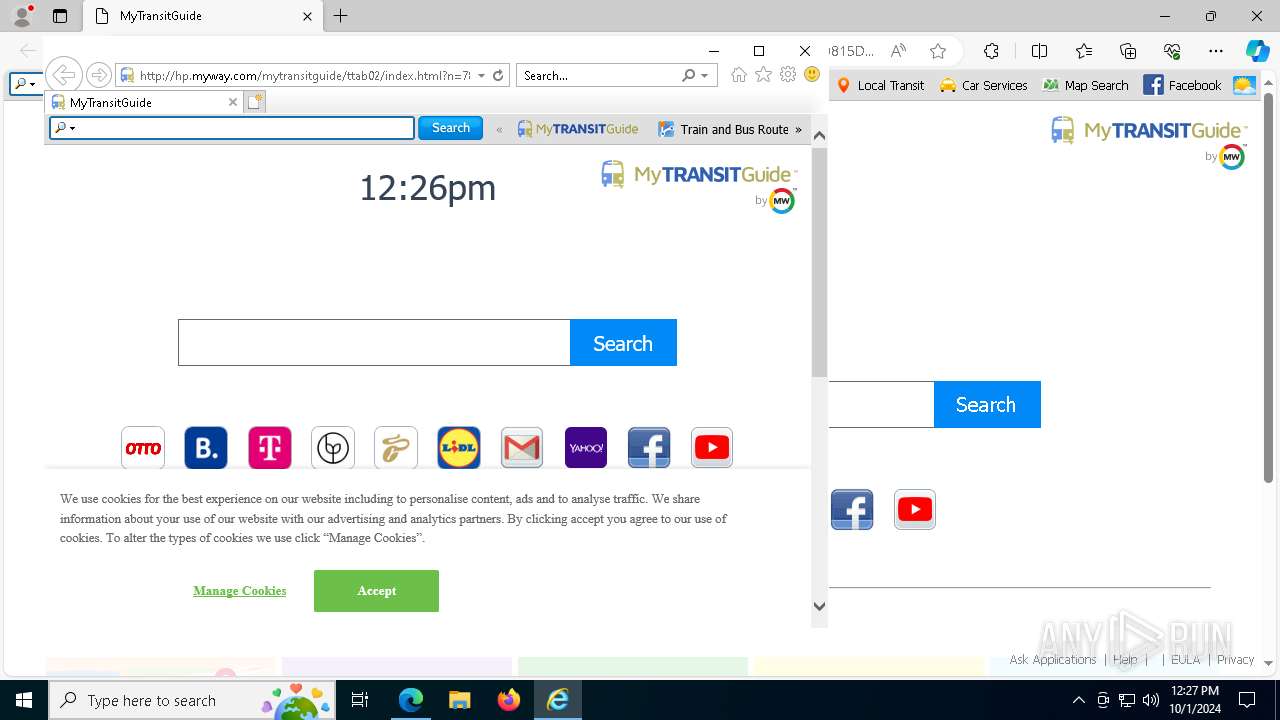Open the T-Mobile shortcut tile
Screen dimensions: 1280x720
coord(270,448)
